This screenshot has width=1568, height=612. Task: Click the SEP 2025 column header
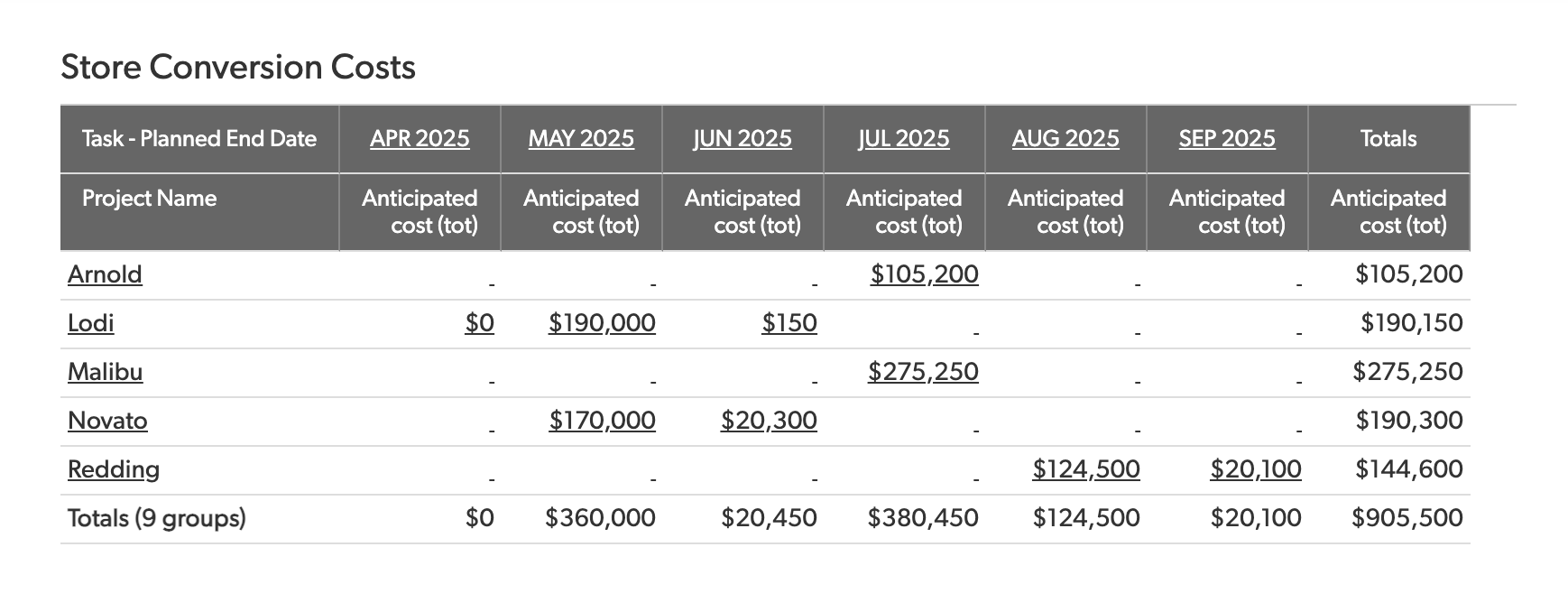click(x=1227, y=139)
